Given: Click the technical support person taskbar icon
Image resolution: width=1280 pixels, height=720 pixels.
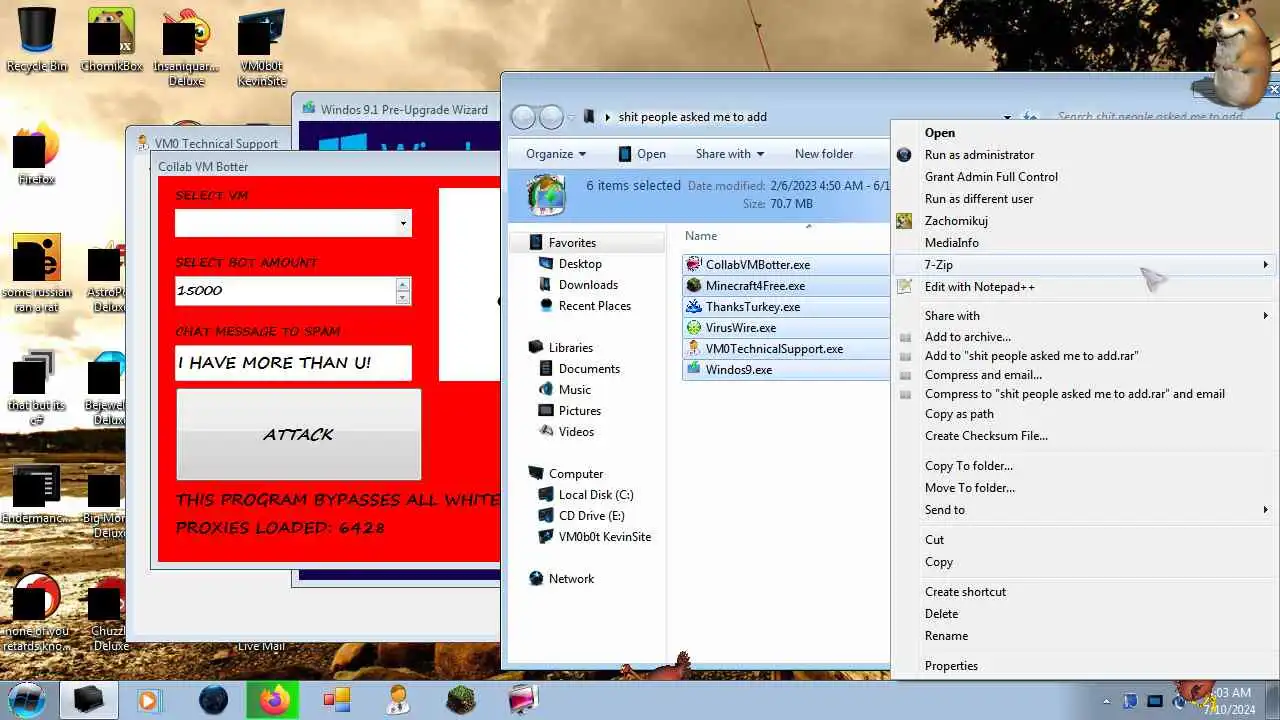Looking at the screenshot, I should pyautogui.click(x=399, y=699).
